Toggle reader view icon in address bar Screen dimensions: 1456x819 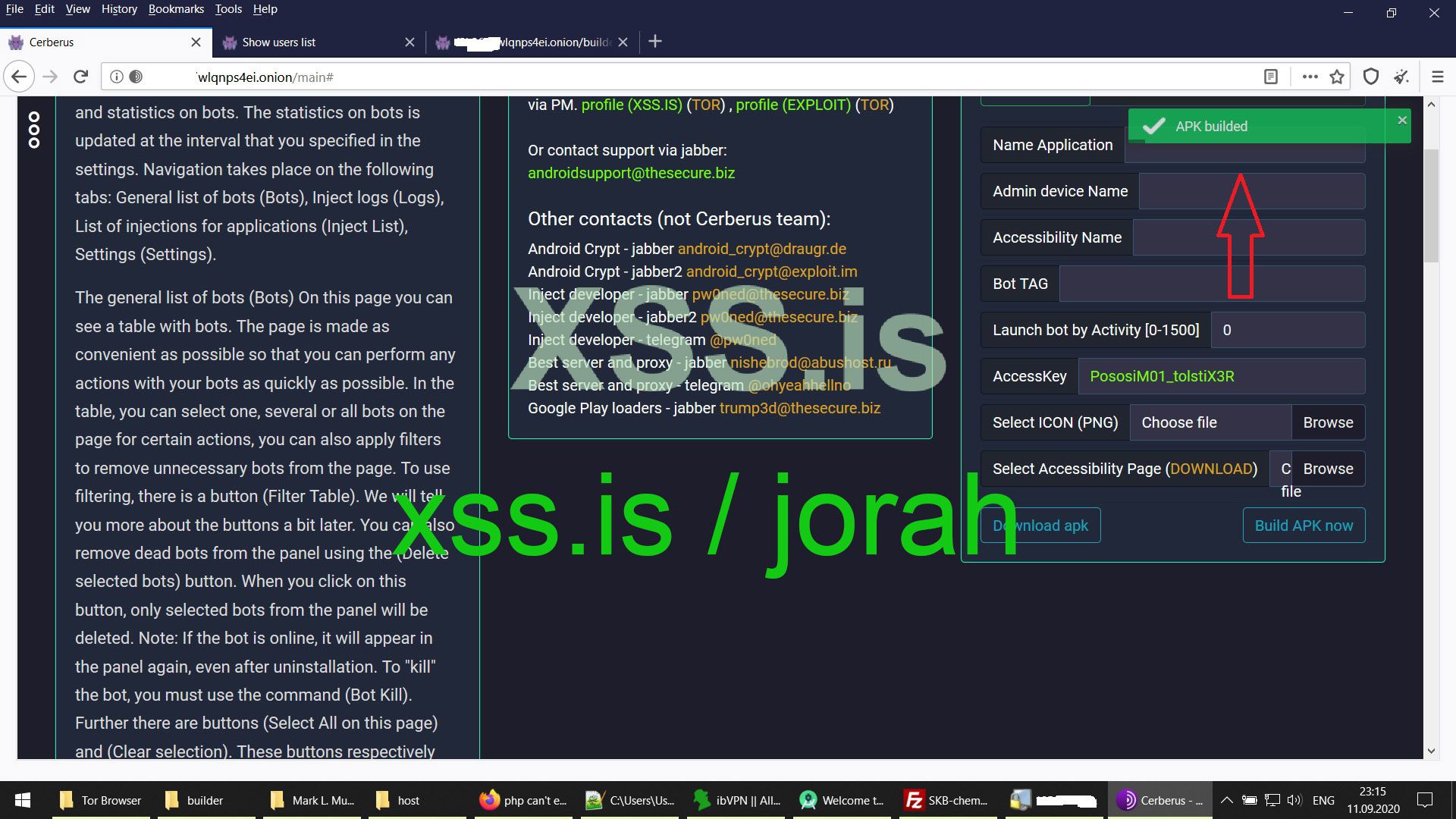click(x=1271, y=77)
